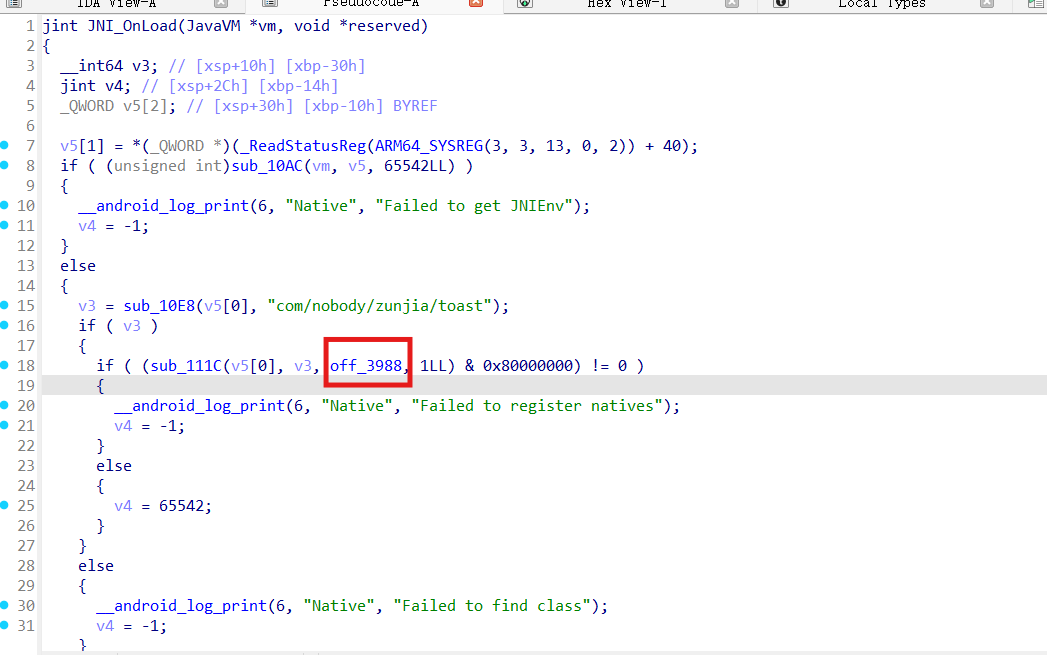This screenshot has height=655, width=1047.
Task: Toggle breakpoint dot on line 7
Action: pos(5,146)
